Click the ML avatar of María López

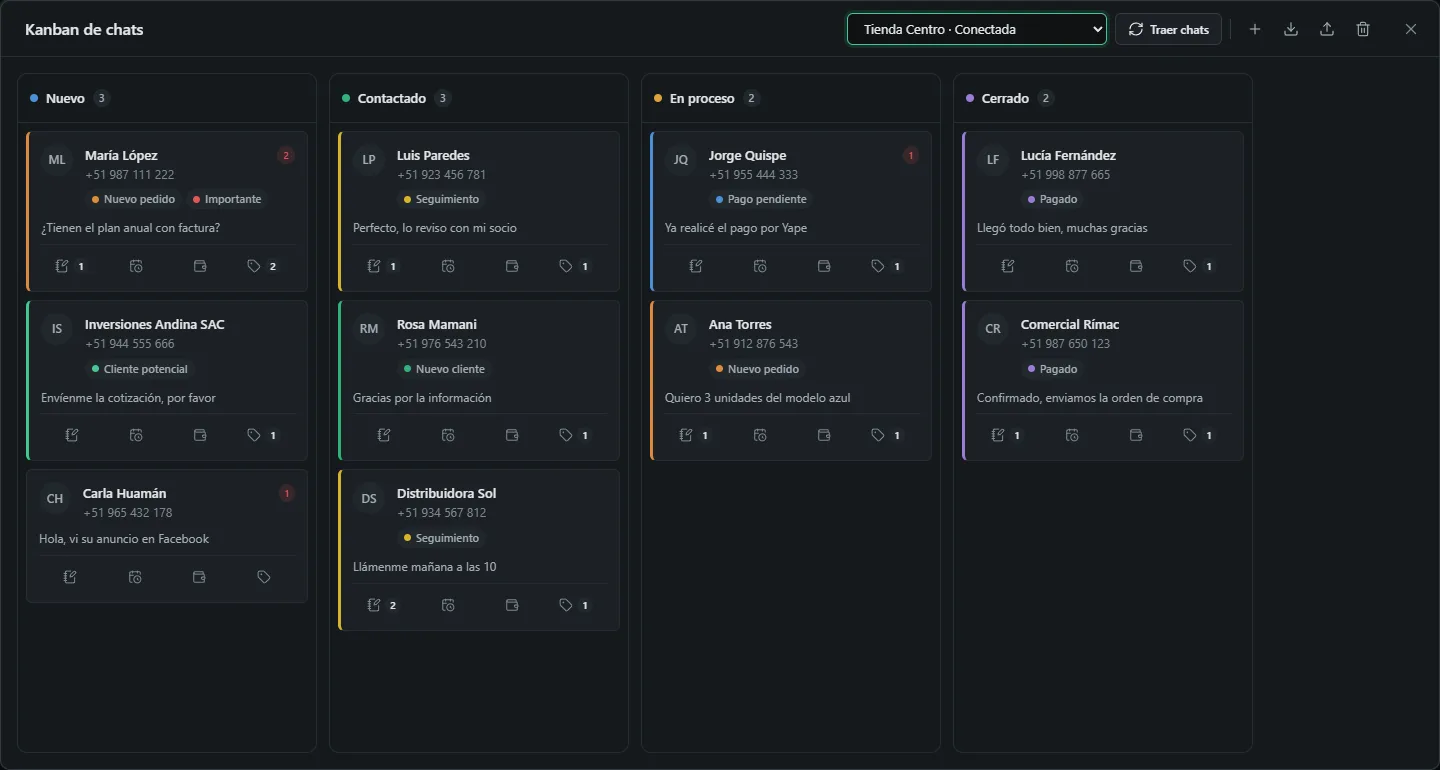pos(57,160)
